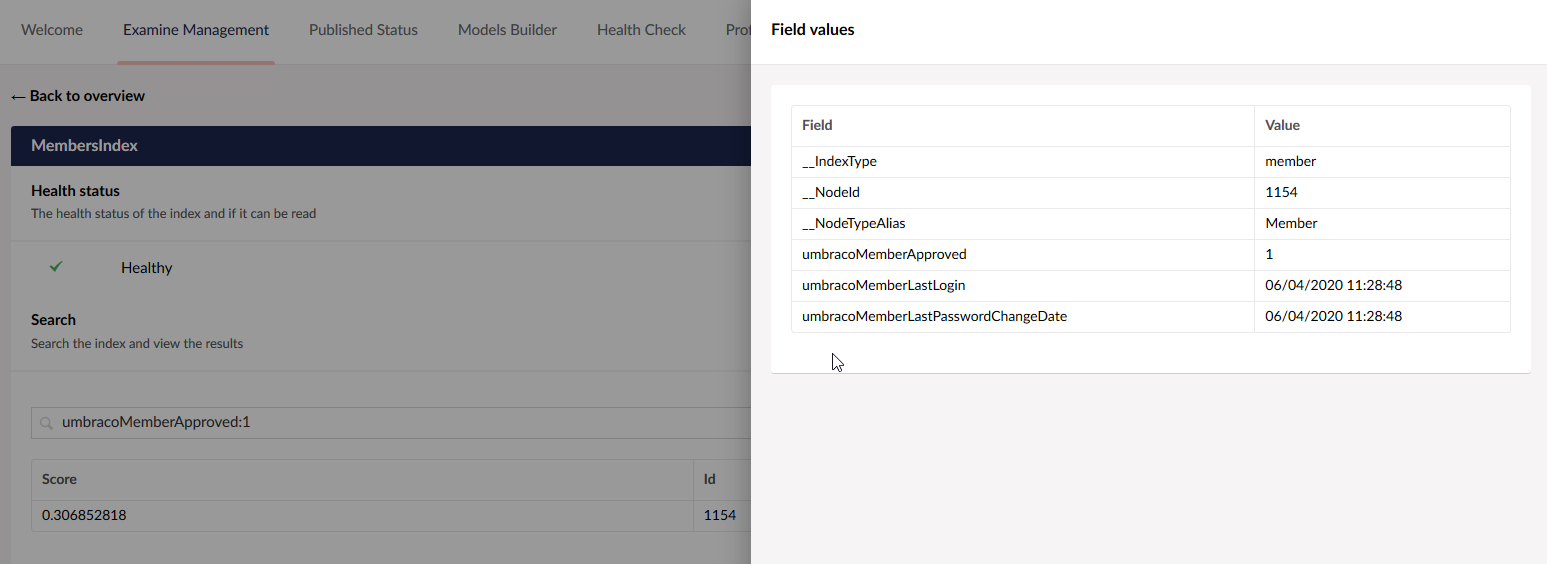Click the Id column header
The width and height of the screenshot is (1547, 564).
click(x=710, y=479)
